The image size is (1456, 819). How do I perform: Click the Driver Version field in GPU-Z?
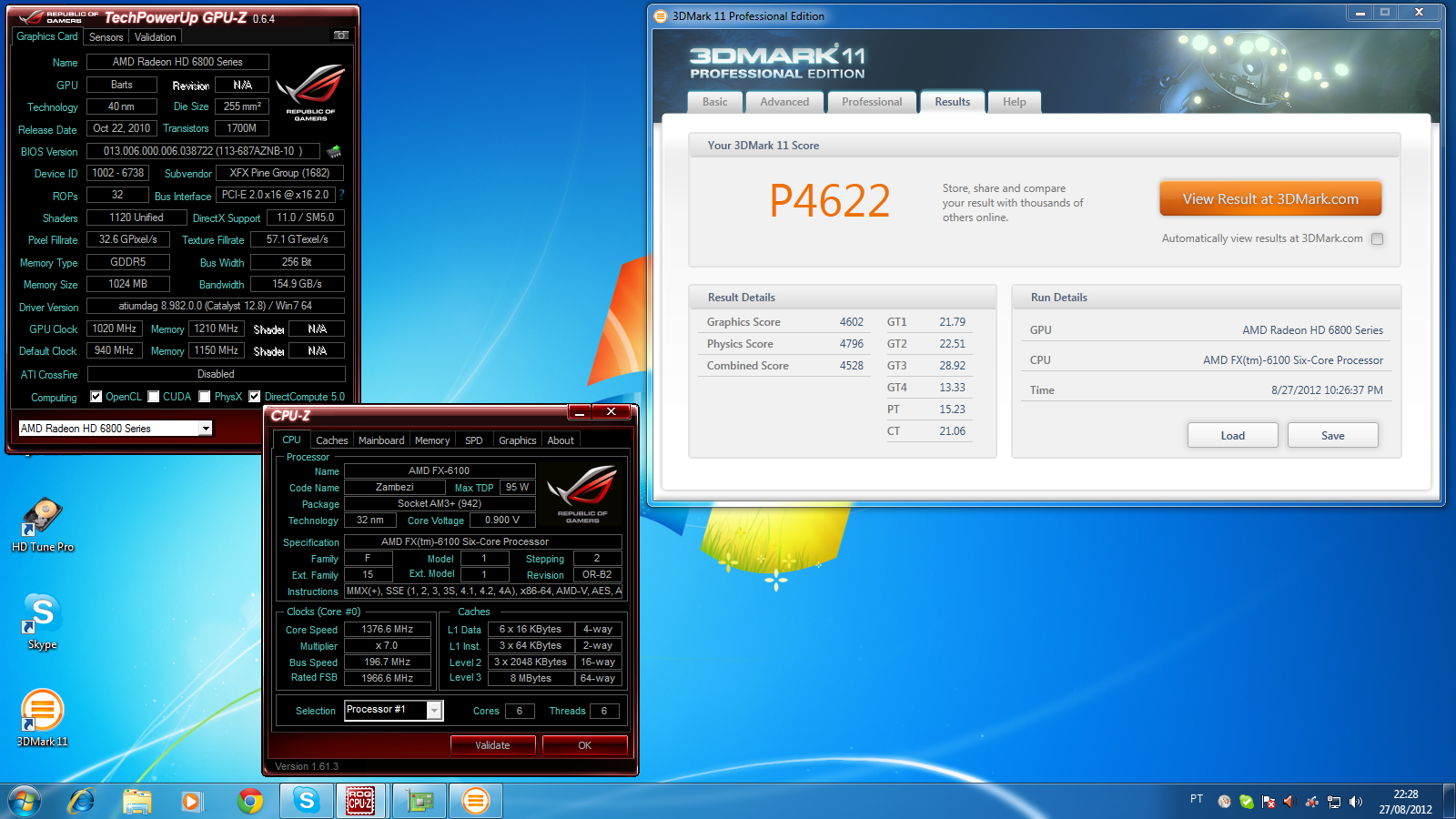click(216, 306)
